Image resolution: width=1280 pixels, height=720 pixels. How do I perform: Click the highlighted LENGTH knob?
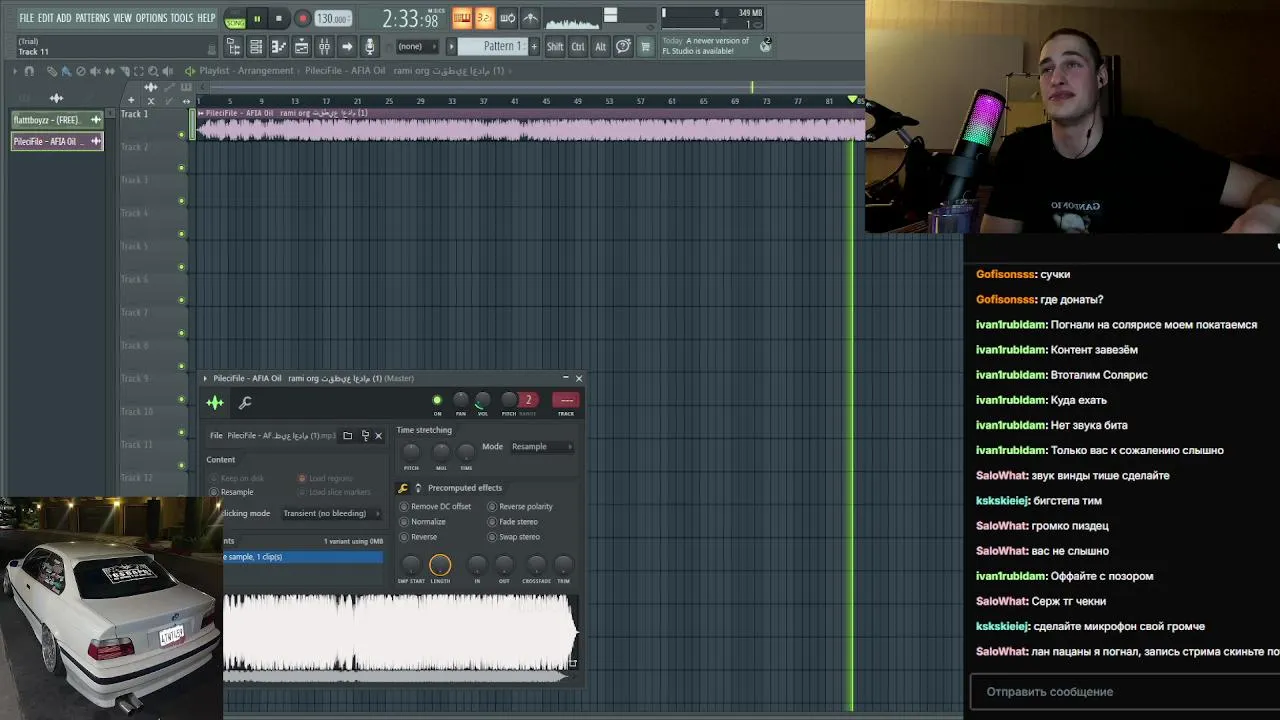[440, 565]
